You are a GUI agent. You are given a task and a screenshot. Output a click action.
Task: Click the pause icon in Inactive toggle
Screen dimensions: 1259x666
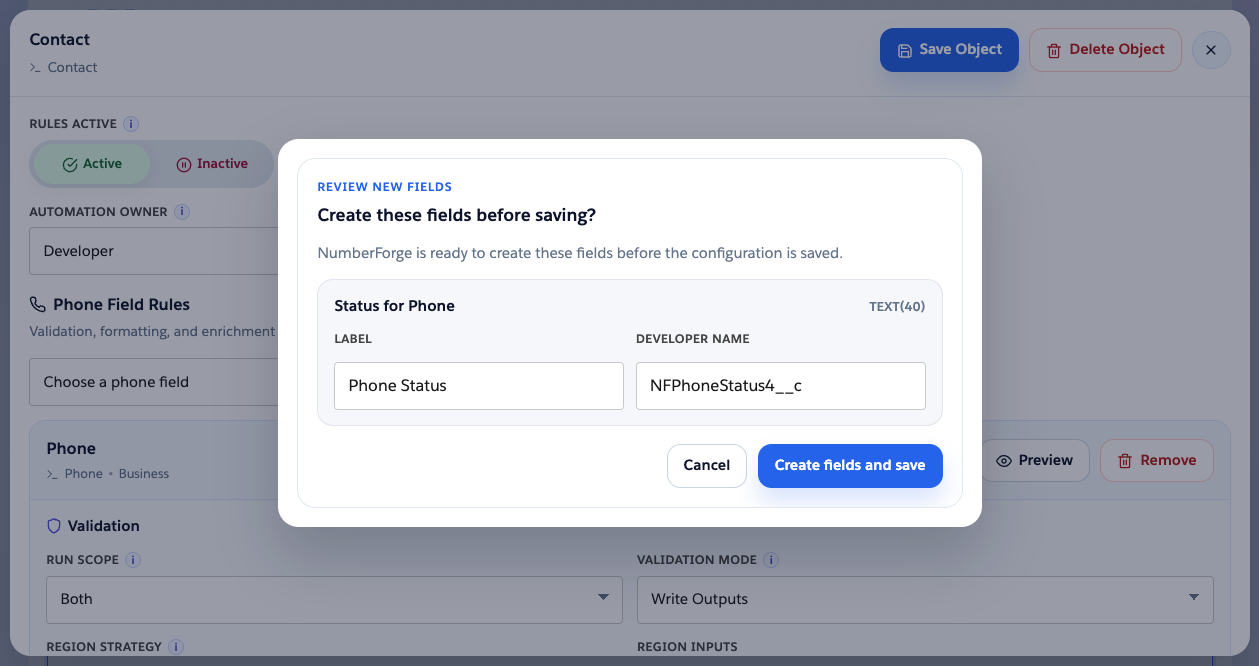click(x=184, y=165)
